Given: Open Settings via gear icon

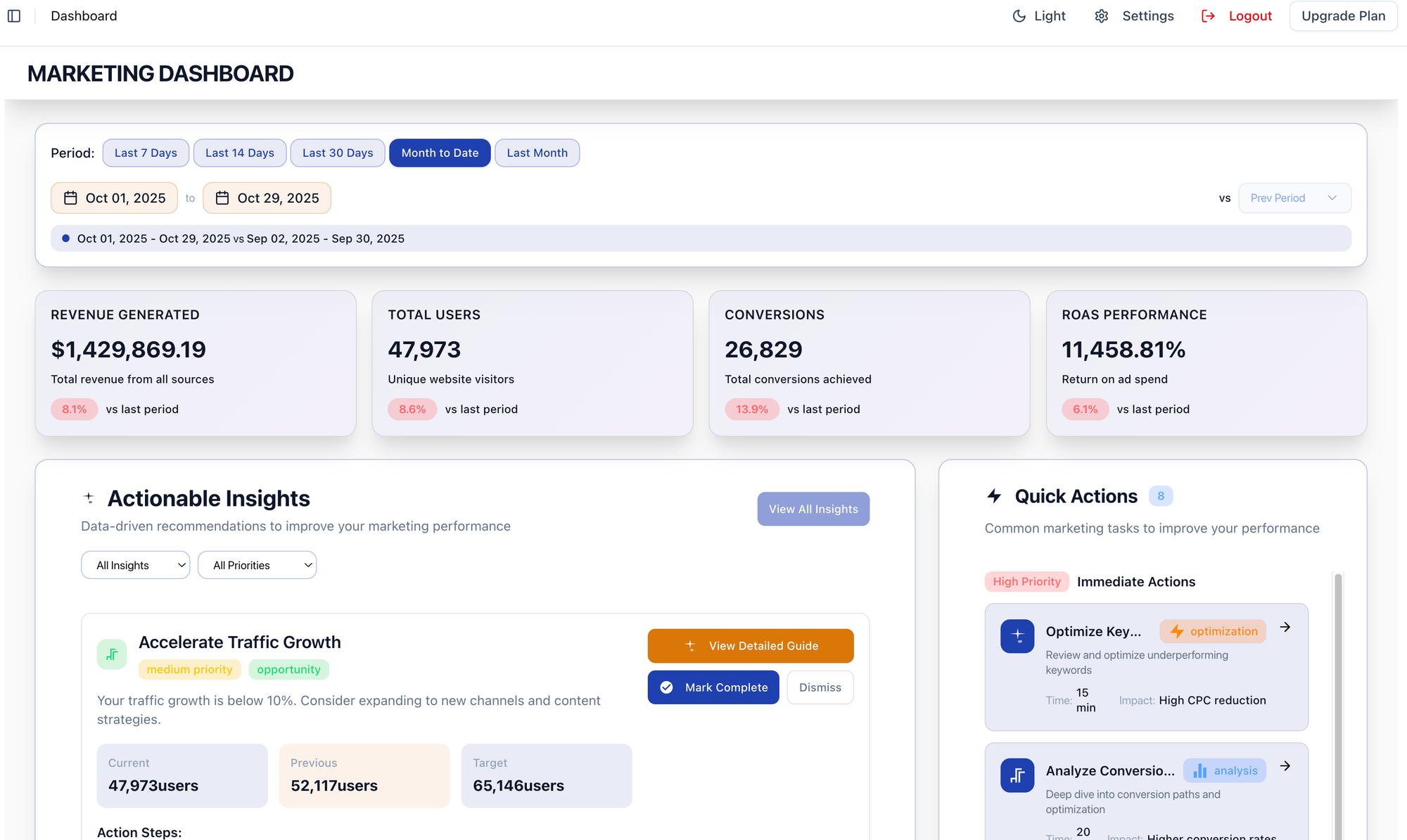Looking at the screenshot, I should tap(1102, 16).
